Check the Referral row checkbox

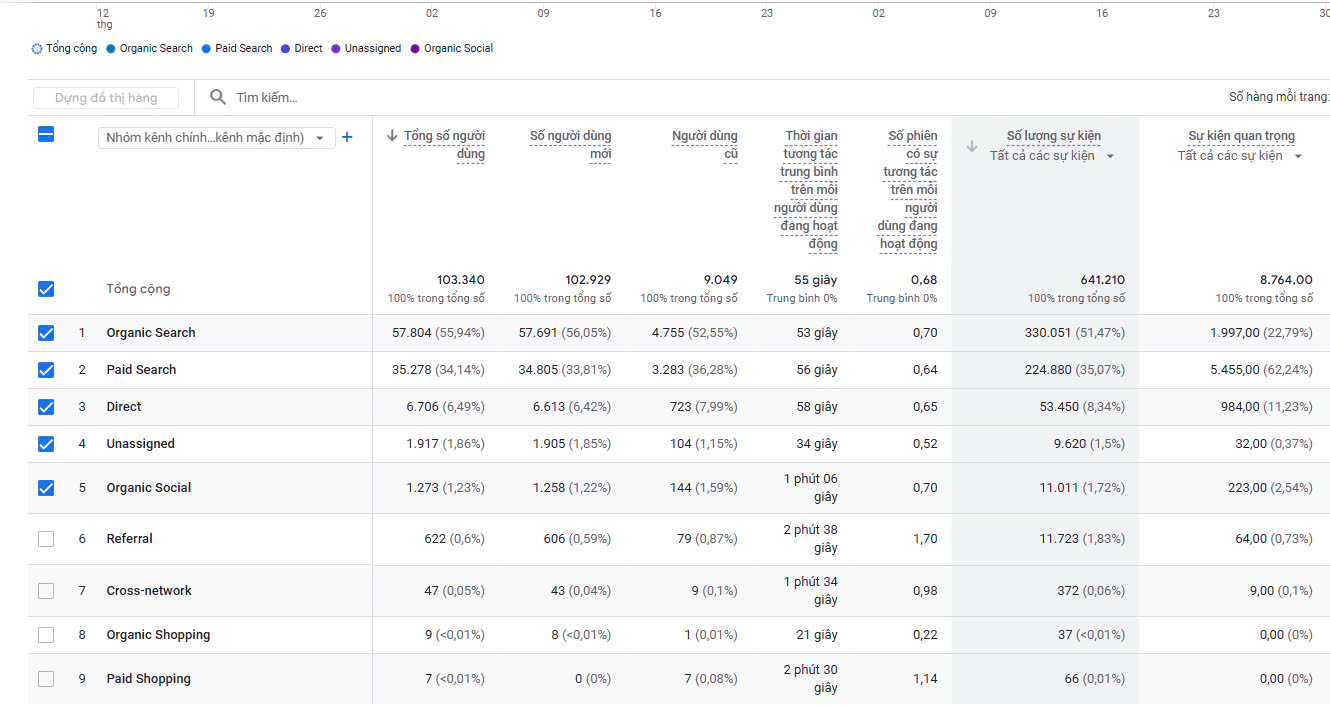(46, 539)
